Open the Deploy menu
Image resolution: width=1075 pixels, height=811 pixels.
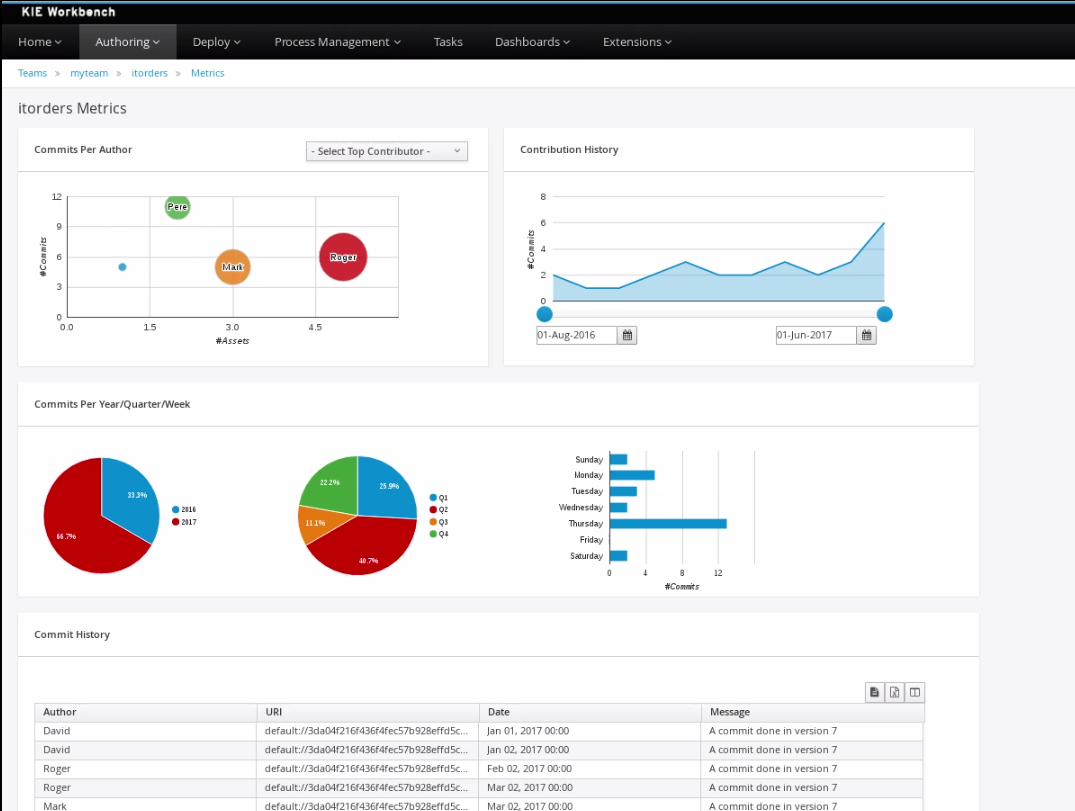[217, 42]
